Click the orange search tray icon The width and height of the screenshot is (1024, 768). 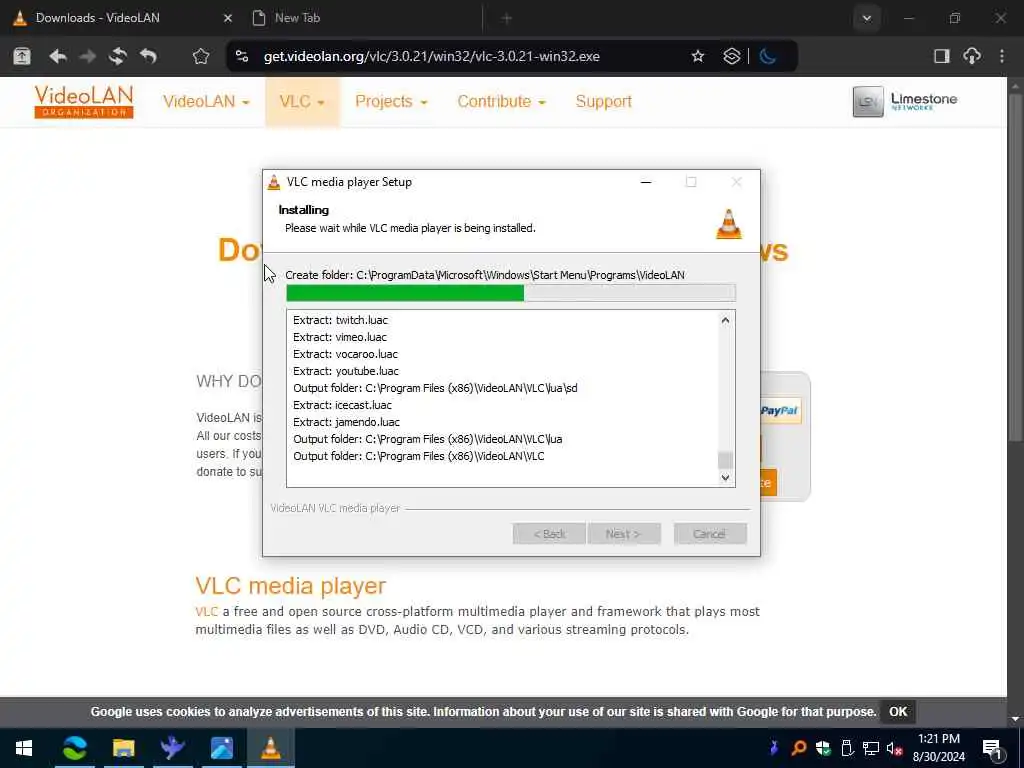(x=798, y=748)
